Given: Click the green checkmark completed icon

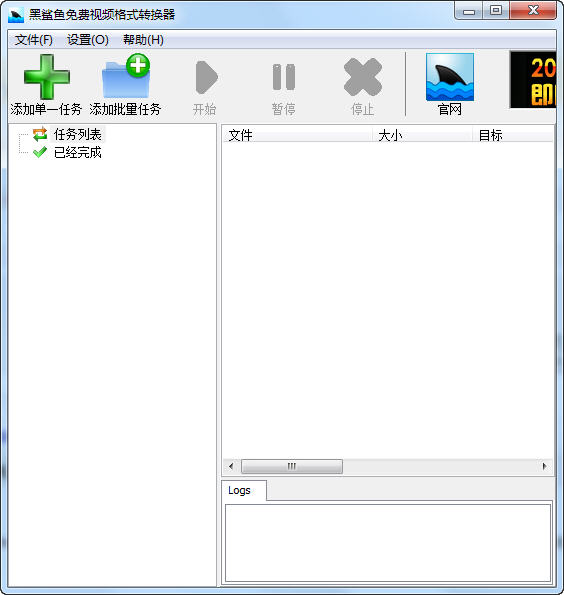Looking at the screenshot, I should click(40, 153).
